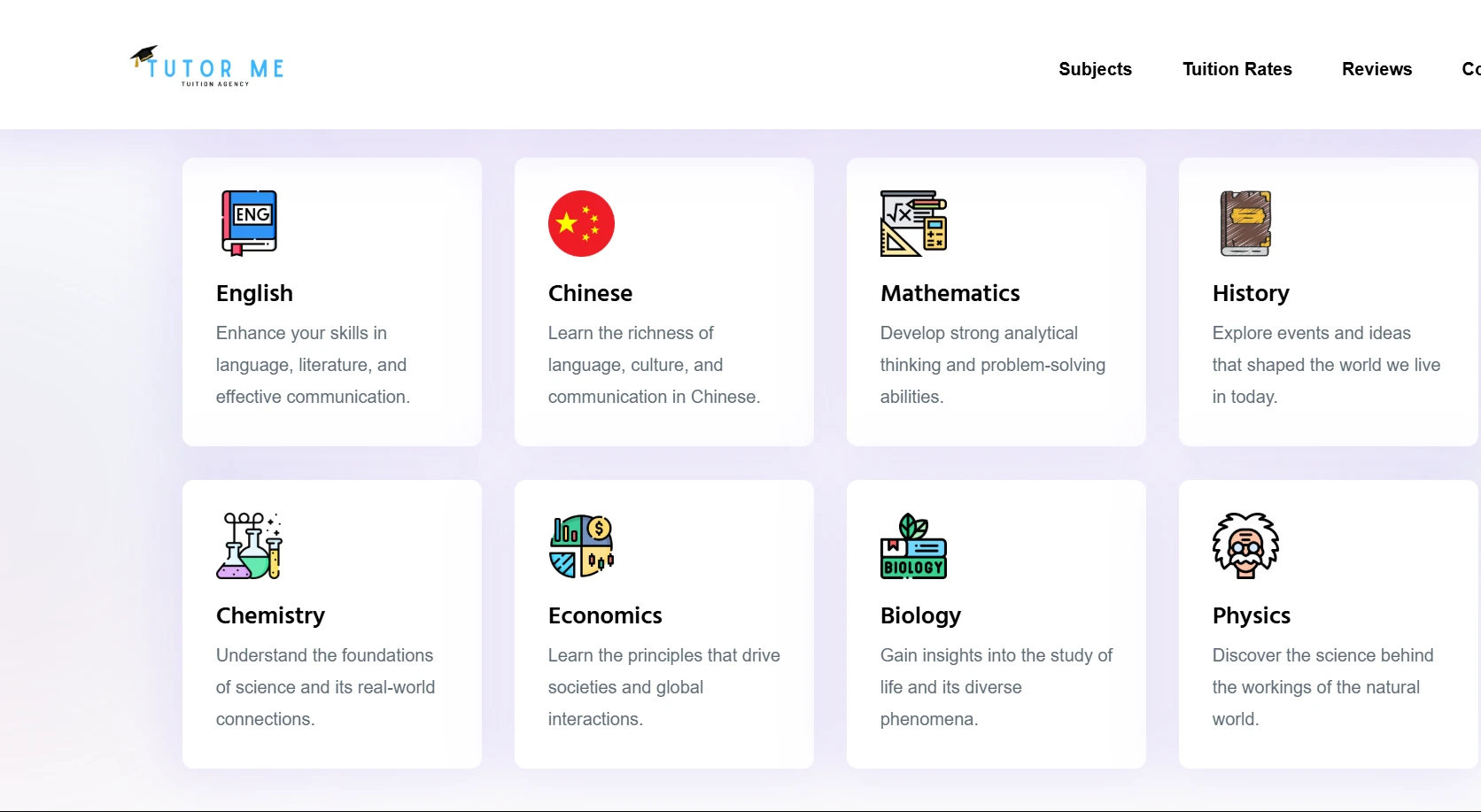Image resolution: width=1481 pixels, height=812 pixels.
Task: Open the Chemistry card title
Action: tap(270, 615)
